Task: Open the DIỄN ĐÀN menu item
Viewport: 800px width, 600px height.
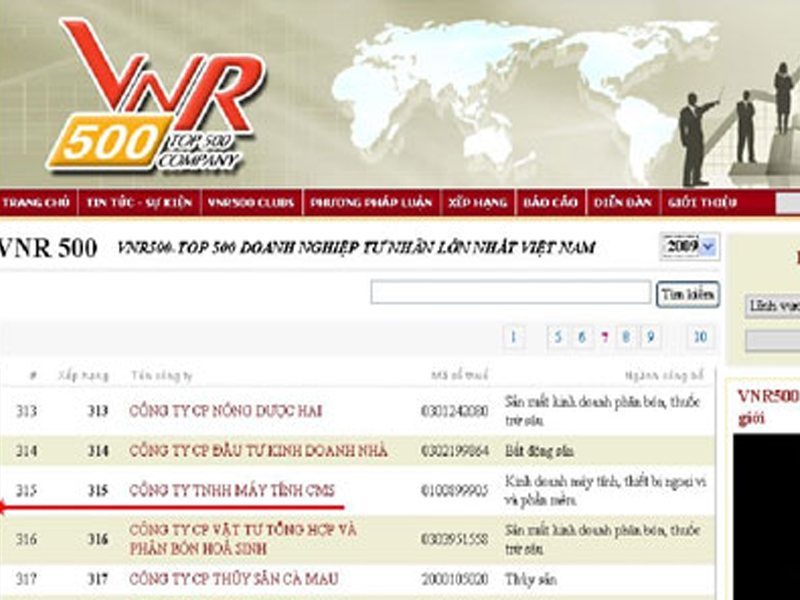Action: (623, 203)
